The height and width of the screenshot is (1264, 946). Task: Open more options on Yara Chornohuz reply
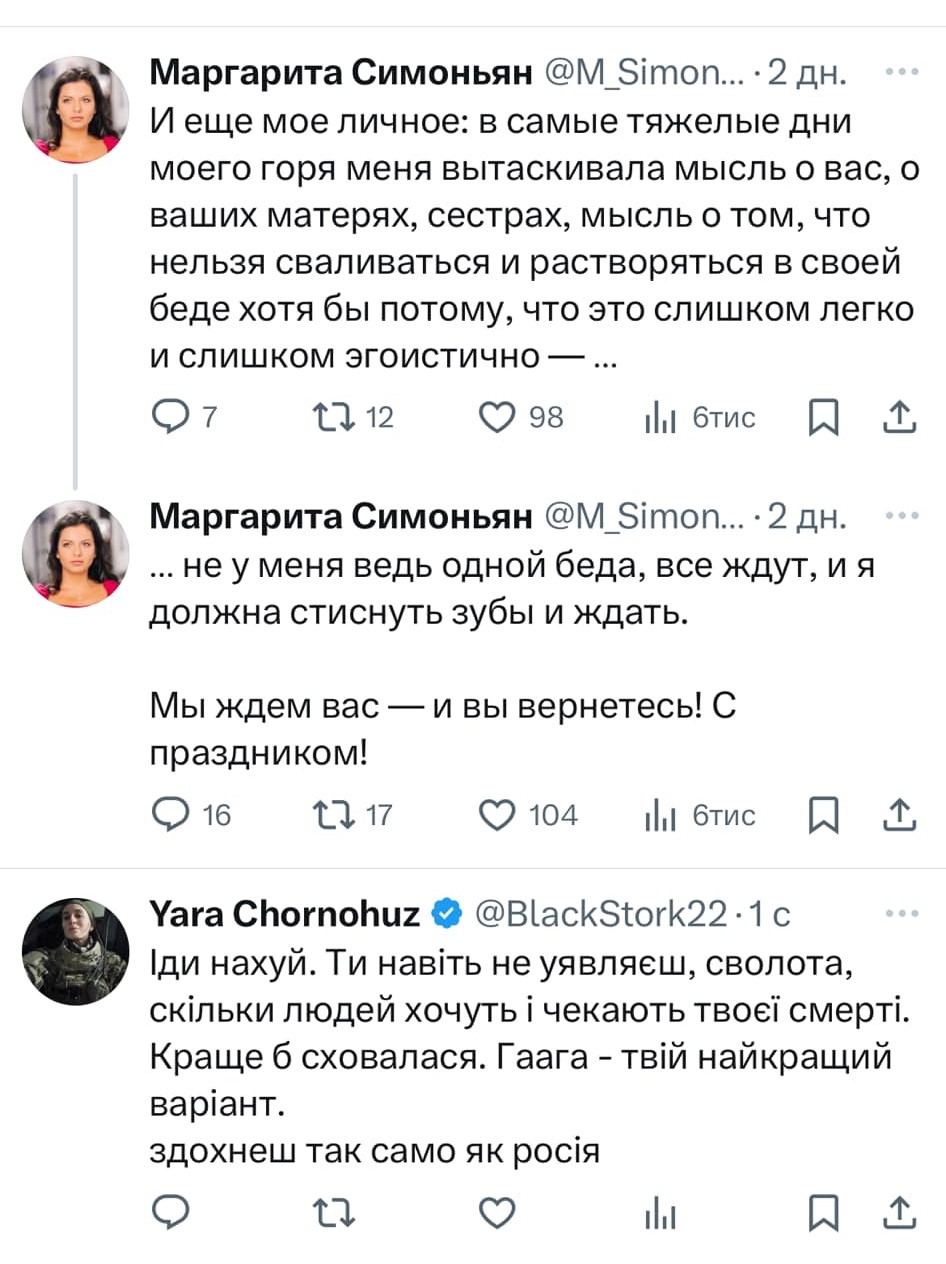coord(901,912)
